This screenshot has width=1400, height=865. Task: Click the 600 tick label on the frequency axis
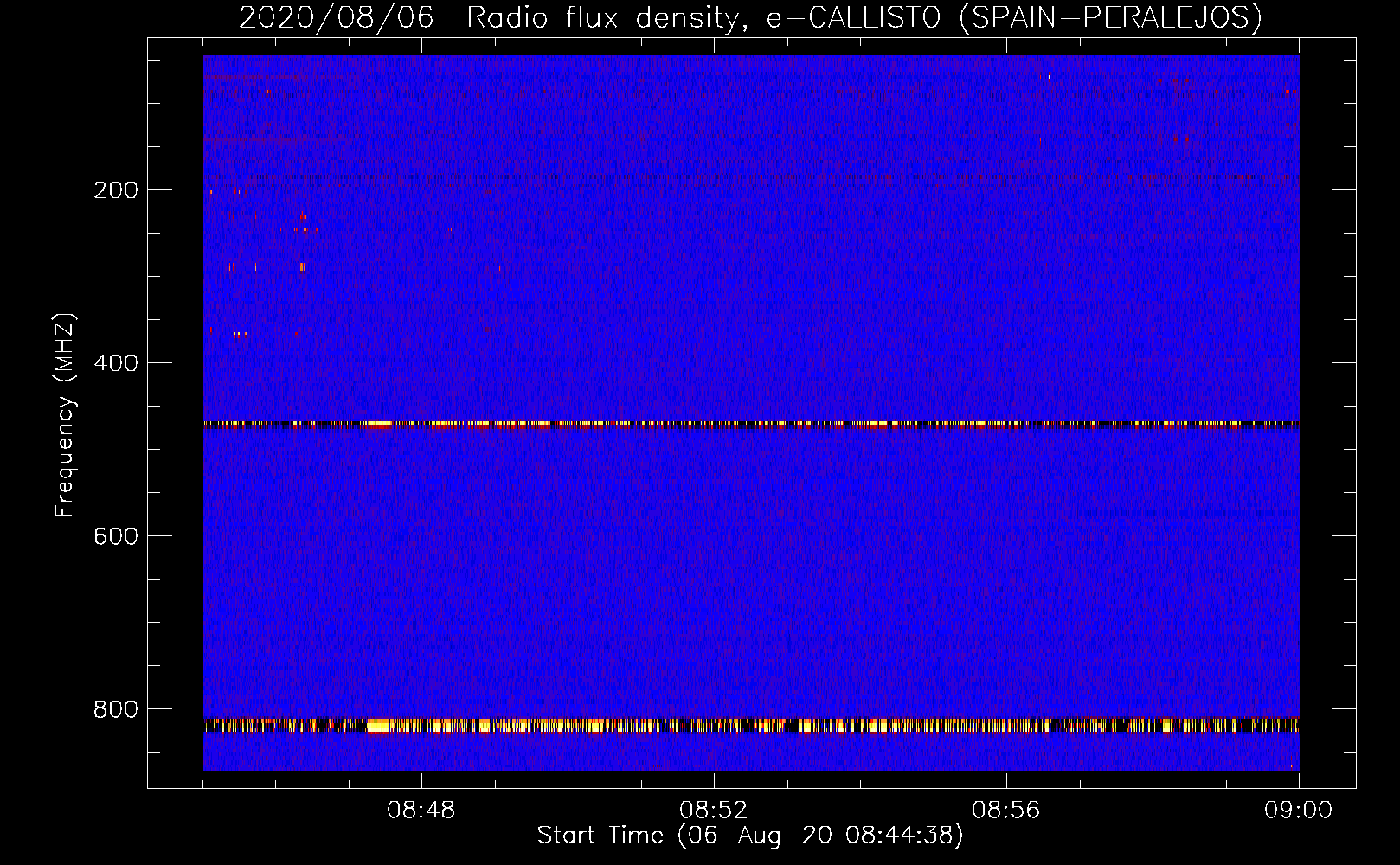115,536
